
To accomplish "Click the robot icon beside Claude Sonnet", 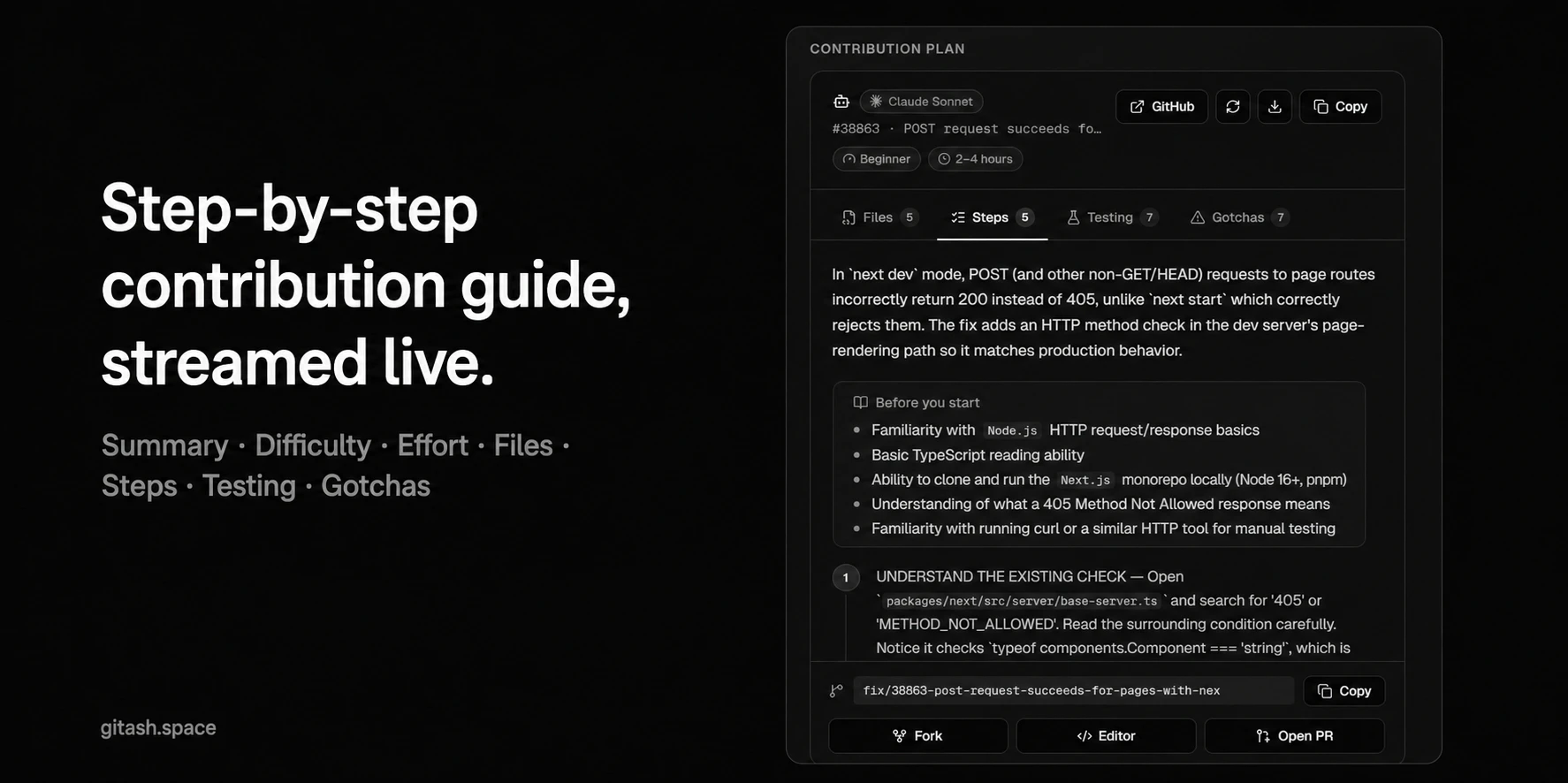I will (841, 102).
